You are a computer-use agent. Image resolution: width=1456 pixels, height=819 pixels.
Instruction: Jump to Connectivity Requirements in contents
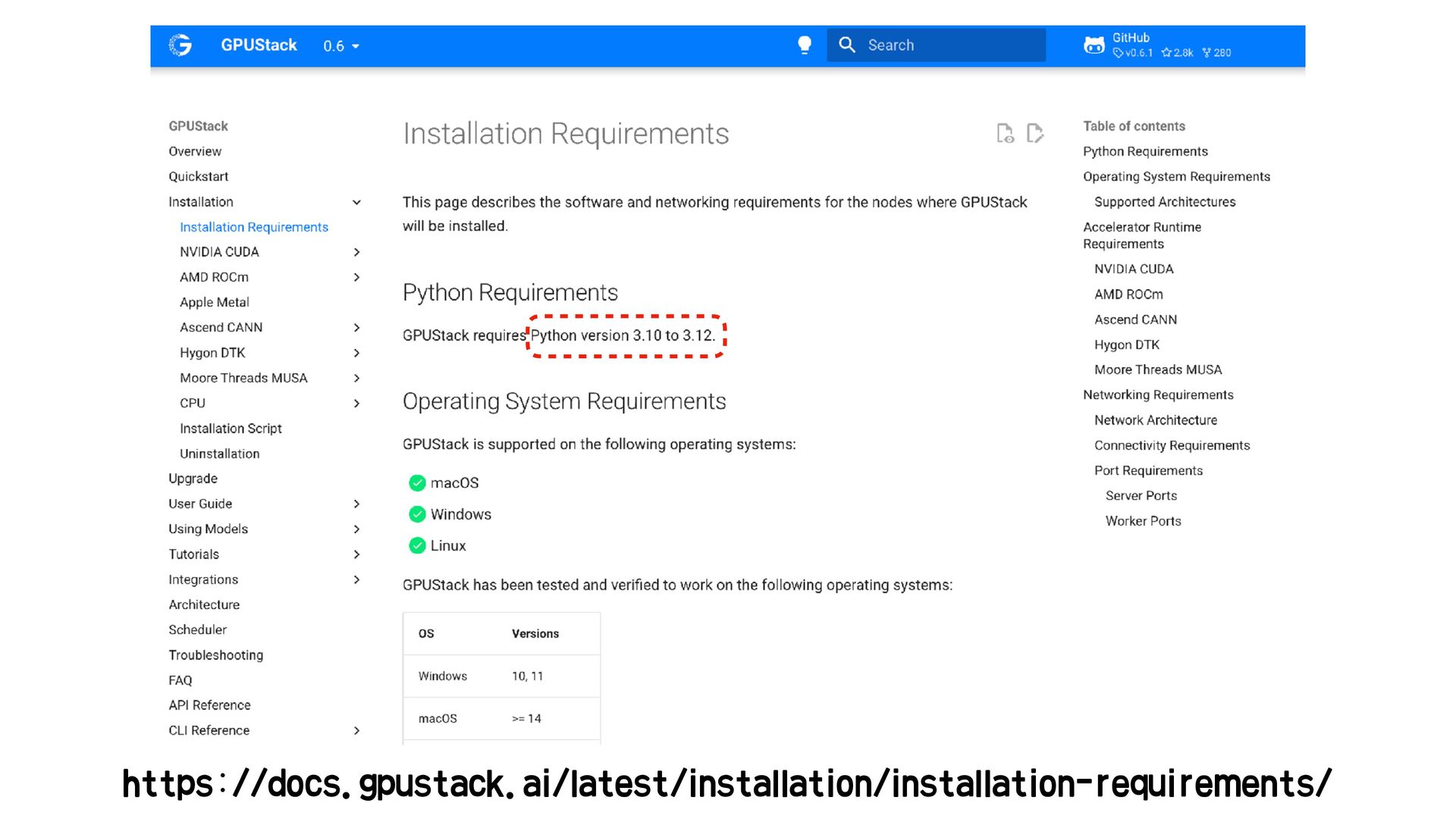pyautogui.click(x=1172, y=446)
